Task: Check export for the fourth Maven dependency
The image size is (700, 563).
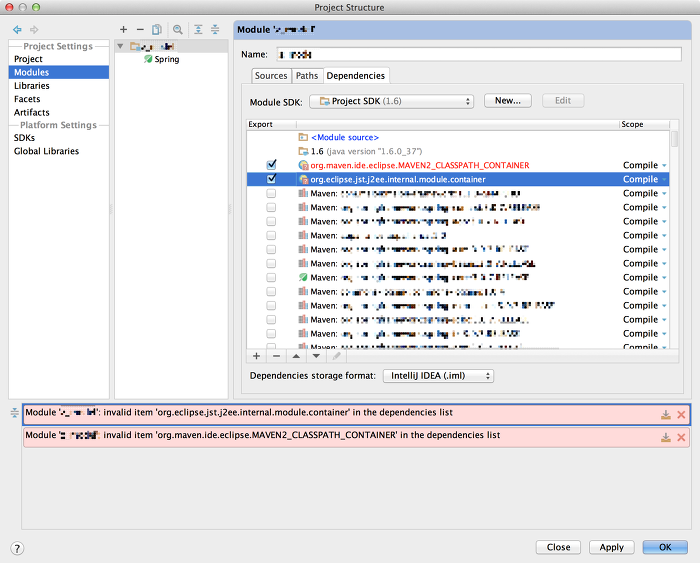Action: click(x=271, y=235)
